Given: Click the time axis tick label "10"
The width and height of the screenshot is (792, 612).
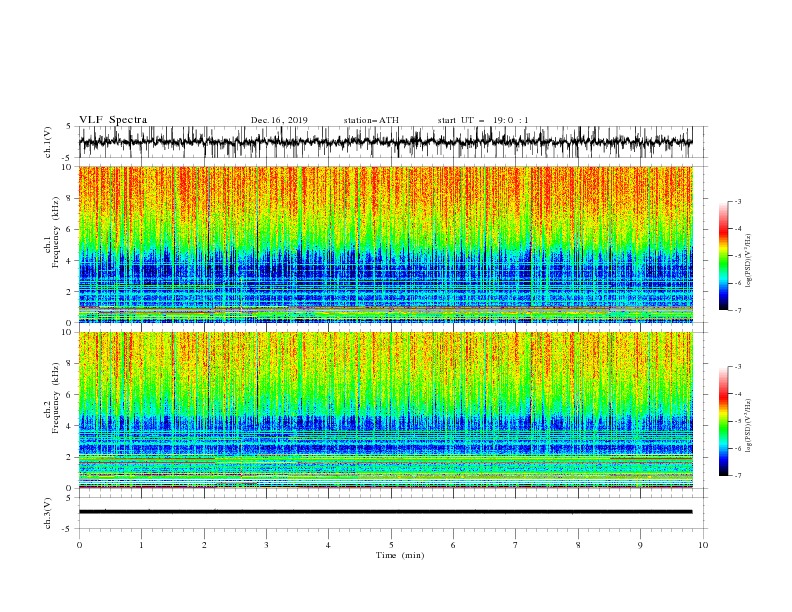Looking at the screenshot, I should (703, 545).
